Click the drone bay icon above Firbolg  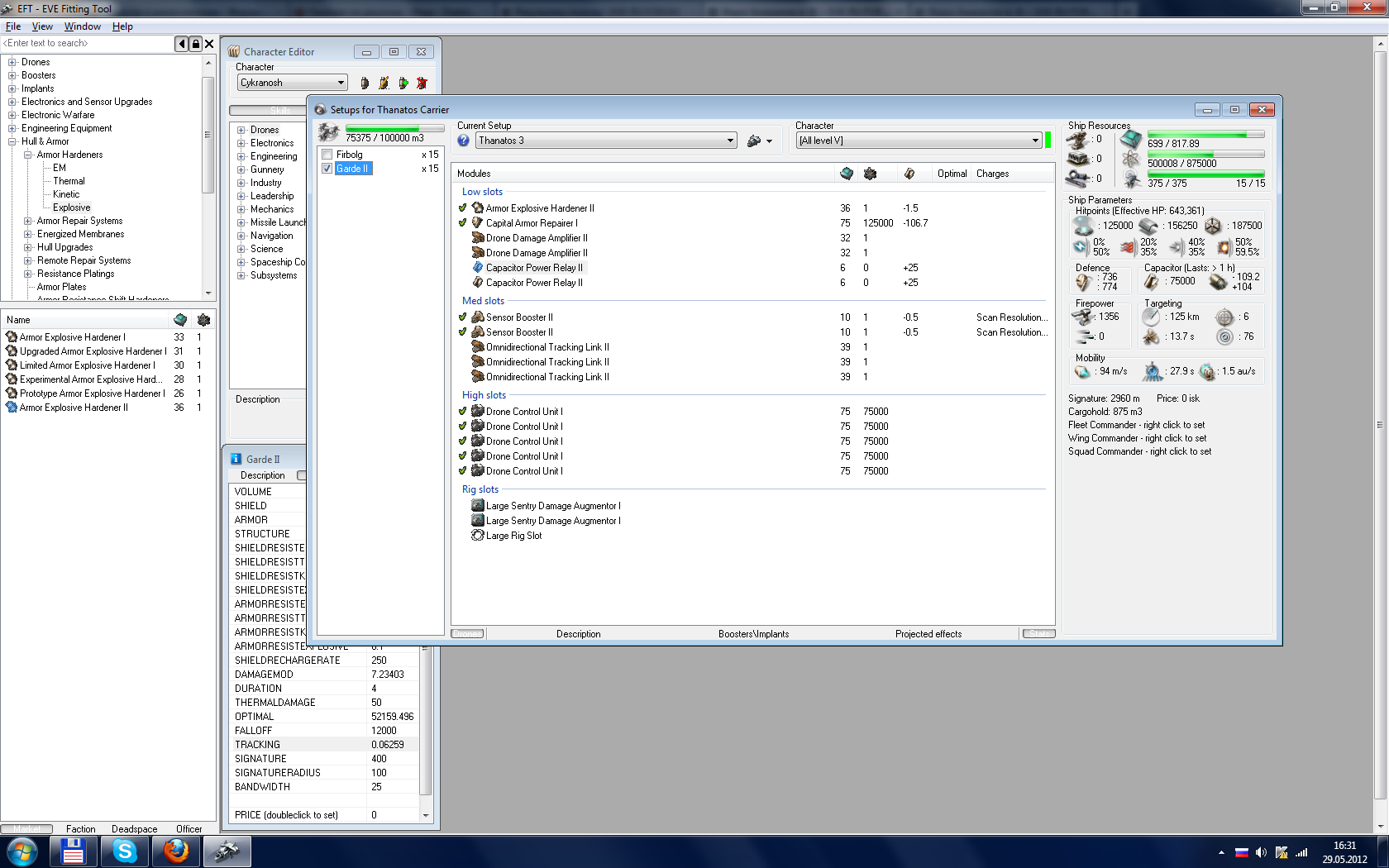pyautogui.click(x=329, y=132)
